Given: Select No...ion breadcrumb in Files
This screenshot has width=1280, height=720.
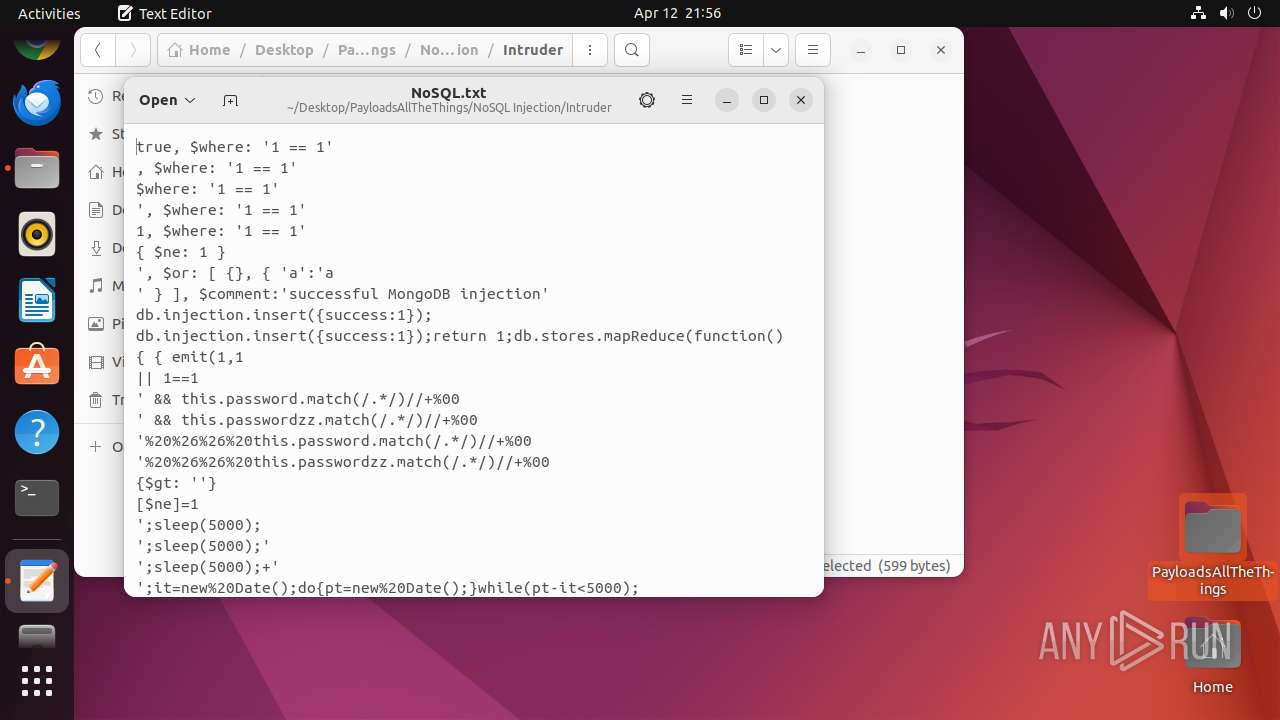Looking at the screenshot, I should click(449, 50).
